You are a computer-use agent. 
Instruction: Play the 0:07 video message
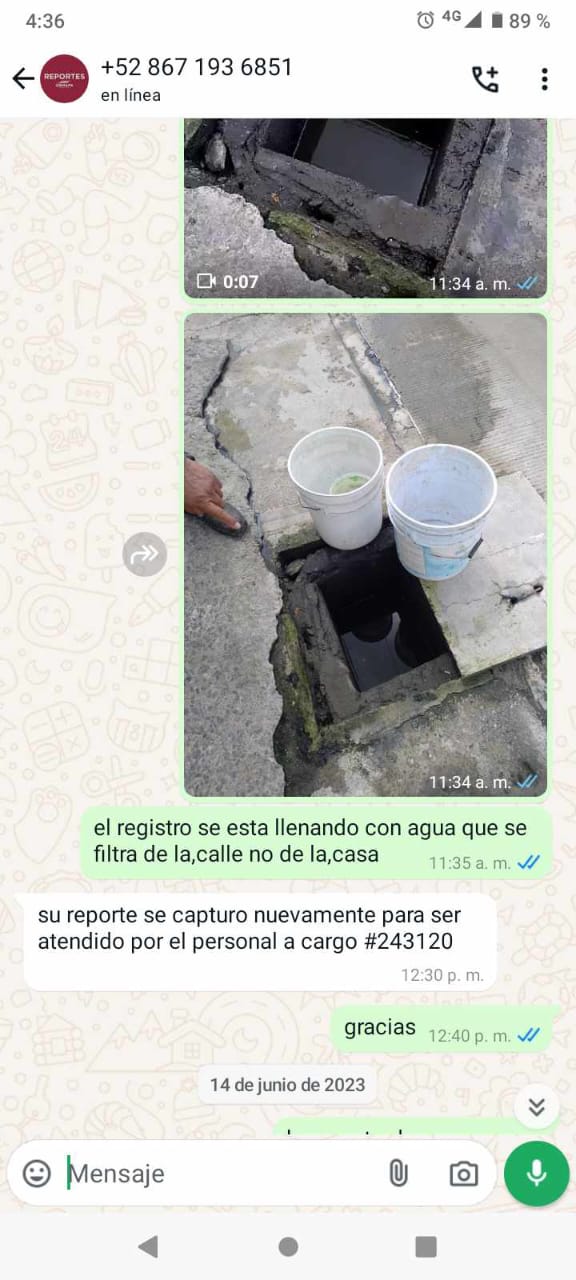365,208
